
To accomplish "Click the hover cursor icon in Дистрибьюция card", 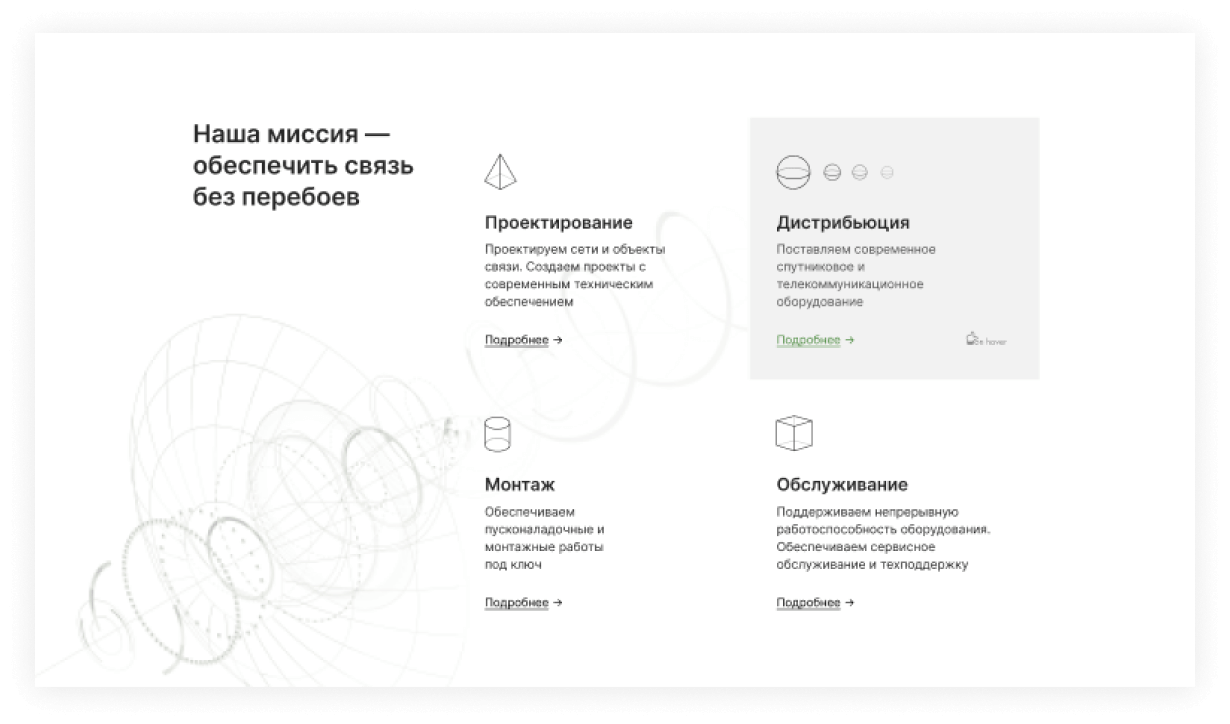I will tap(971, 339).
